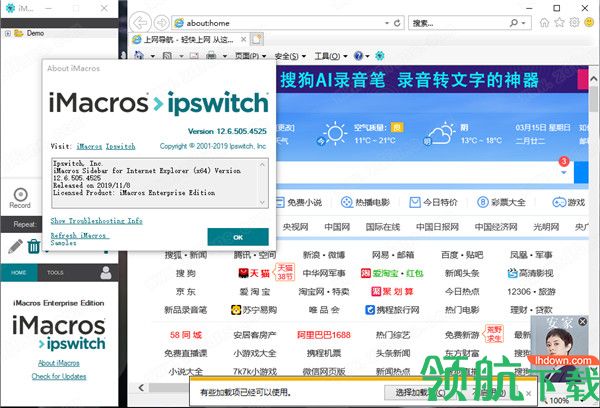600x408 pixels.
Task: Switch to the HOME tab in iMacros sidebar
Action: tap(19, 273)
